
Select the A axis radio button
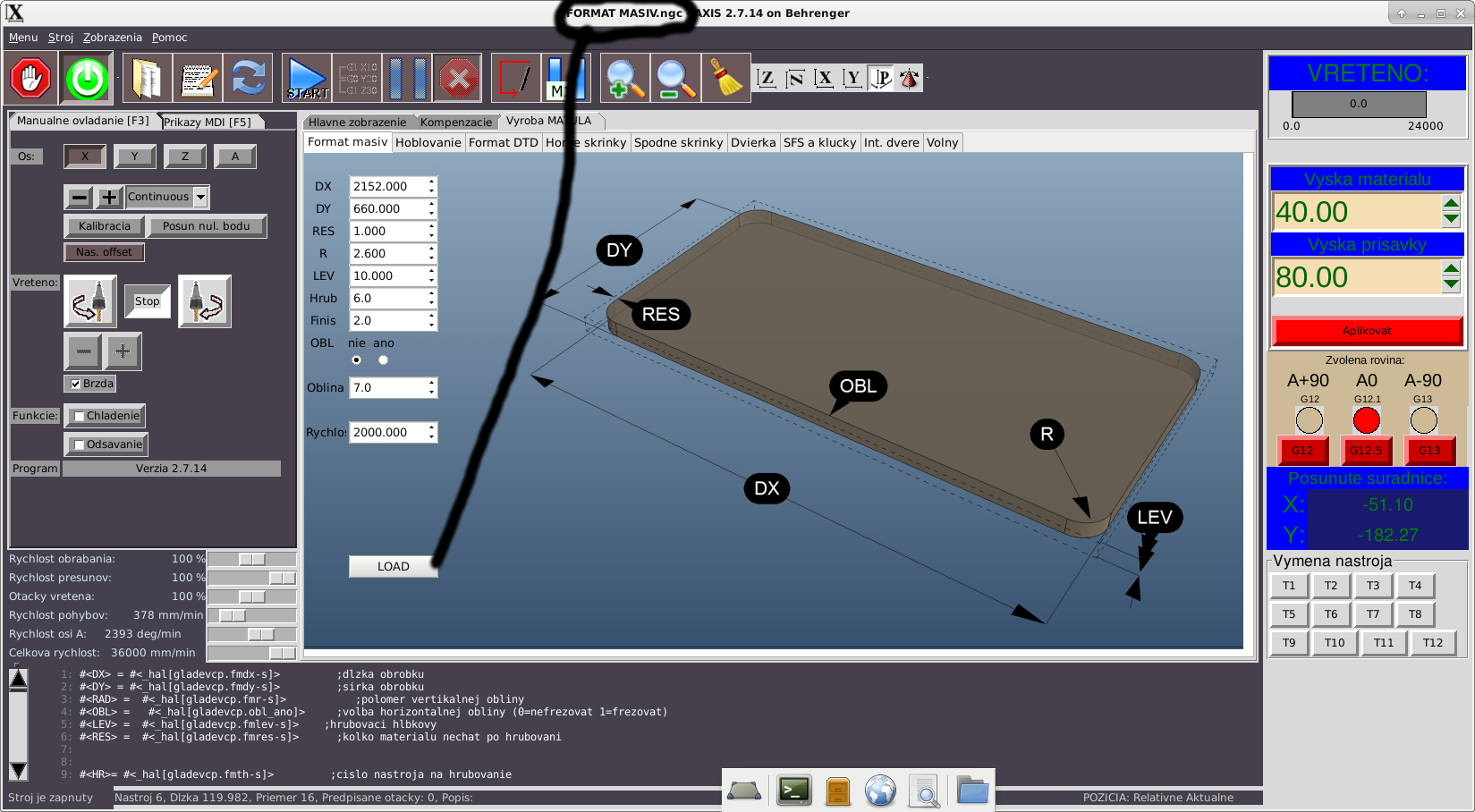click(235, 156)
